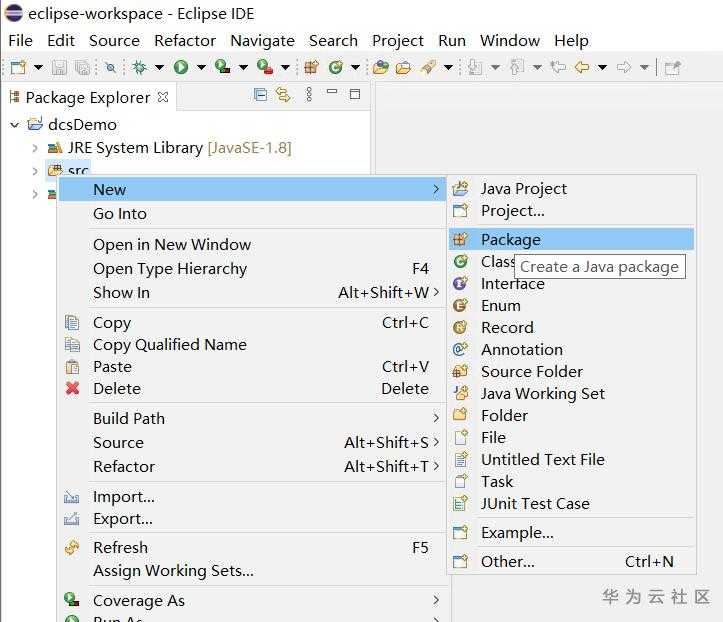Click the Save toolbar icon
This screenshot has height=622, width=723.
(x=59, y=68)
